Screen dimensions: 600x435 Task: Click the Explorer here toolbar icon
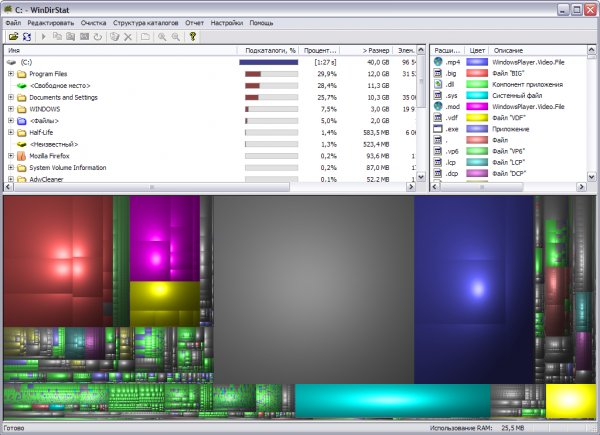pos(70,37)
